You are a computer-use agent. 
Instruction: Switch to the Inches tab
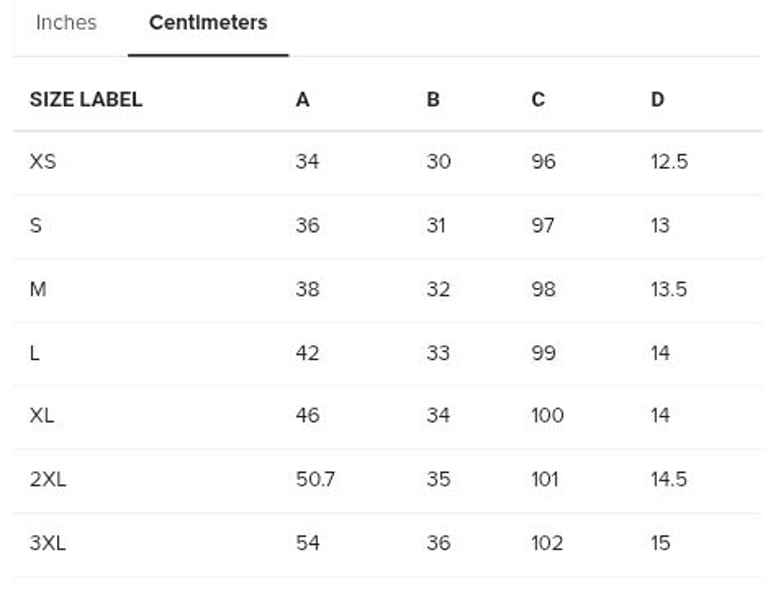point(66,23)
